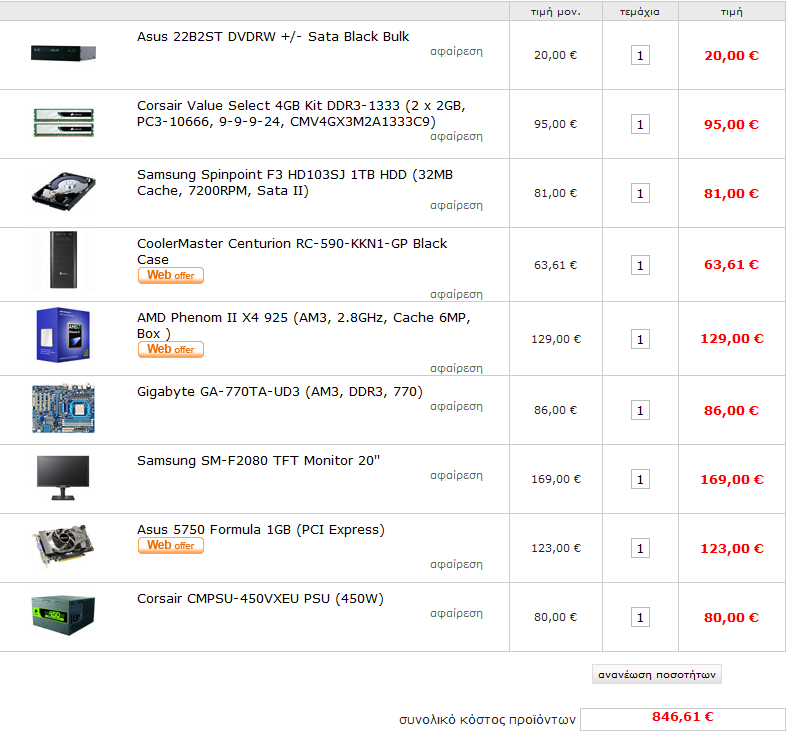Viewport: 789px width, 731px height.
Task: Open the AMD Phenom II box image
Action: 63,335
